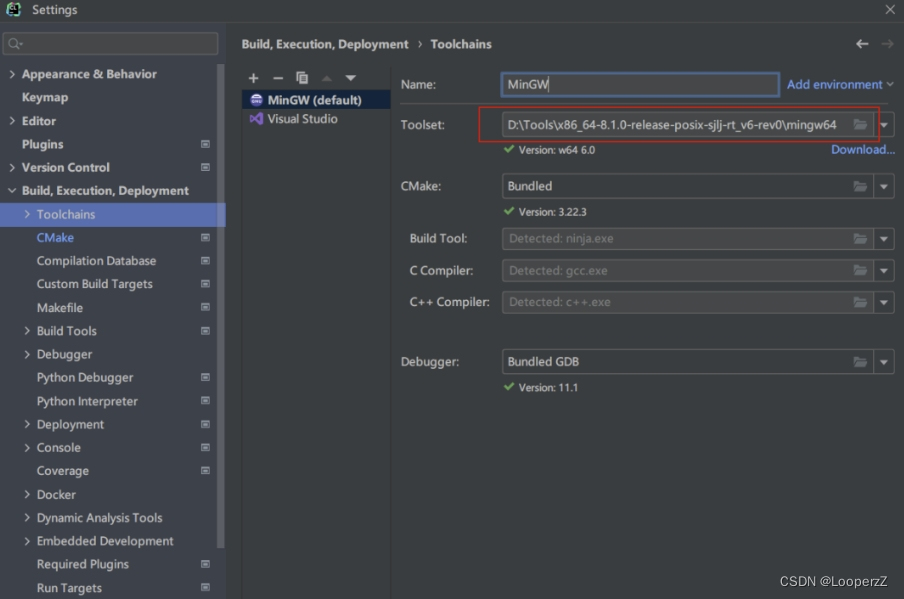Viewport: 904px width, 599px height.
Task: Click the settings search field
Action: 111,44
